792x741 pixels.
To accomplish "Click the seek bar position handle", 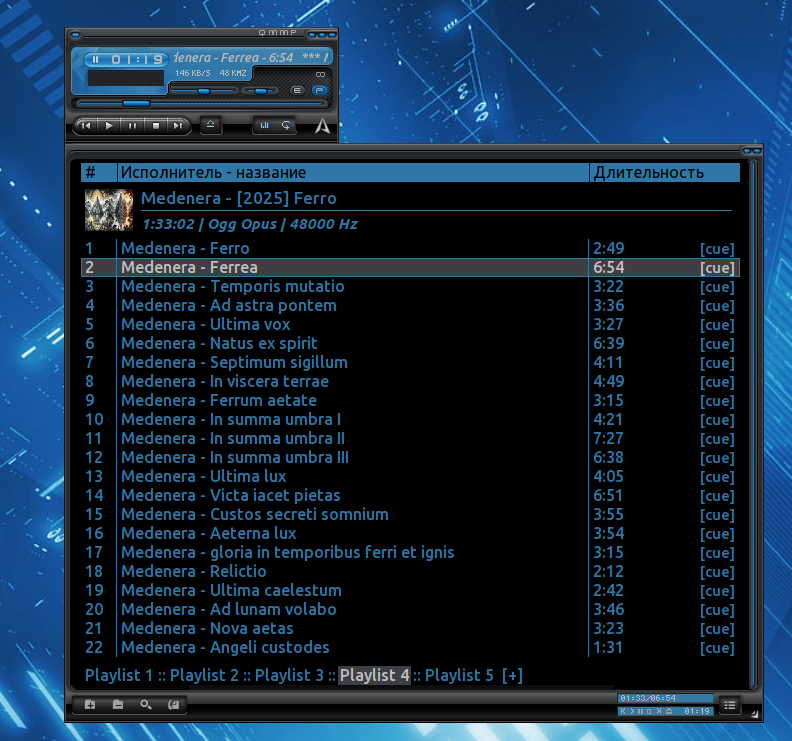I will point(136,103).
